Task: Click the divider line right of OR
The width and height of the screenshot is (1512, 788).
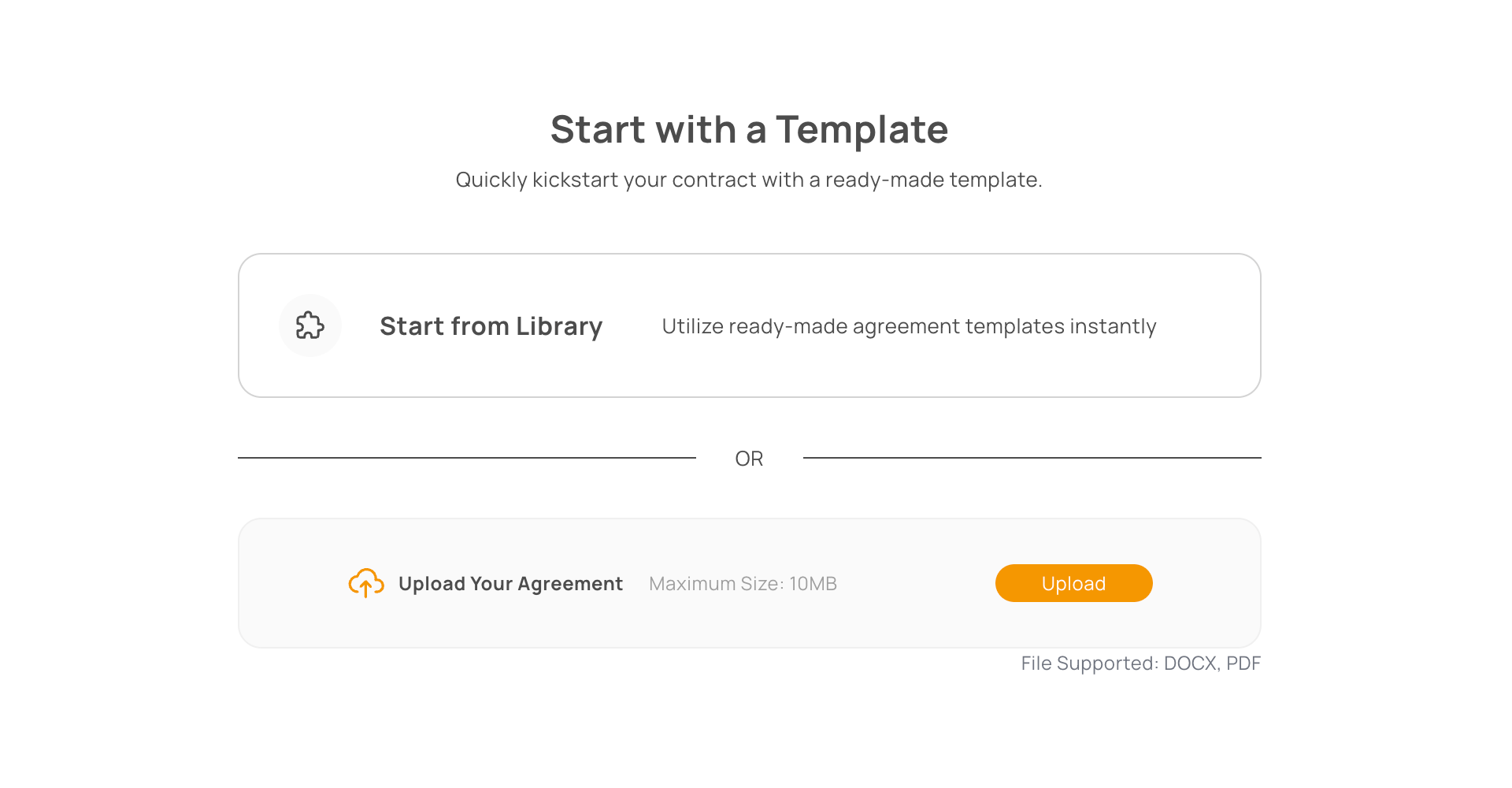Action: [1032, 458]
